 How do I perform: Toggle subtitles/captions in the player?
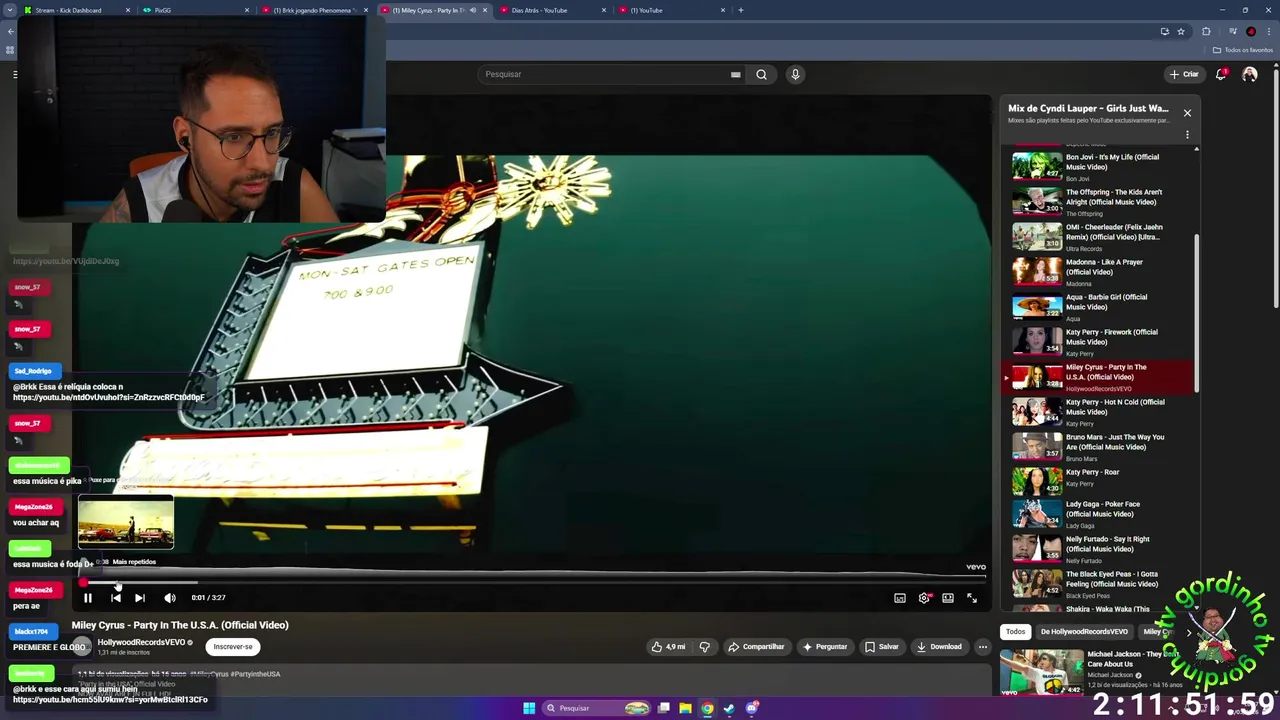(900, 598)
